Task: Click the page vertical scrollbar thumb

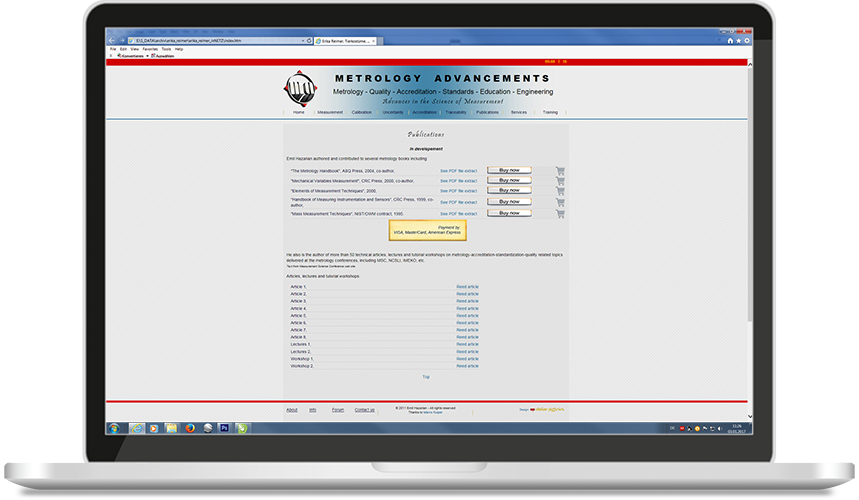Action: point(750,194)
